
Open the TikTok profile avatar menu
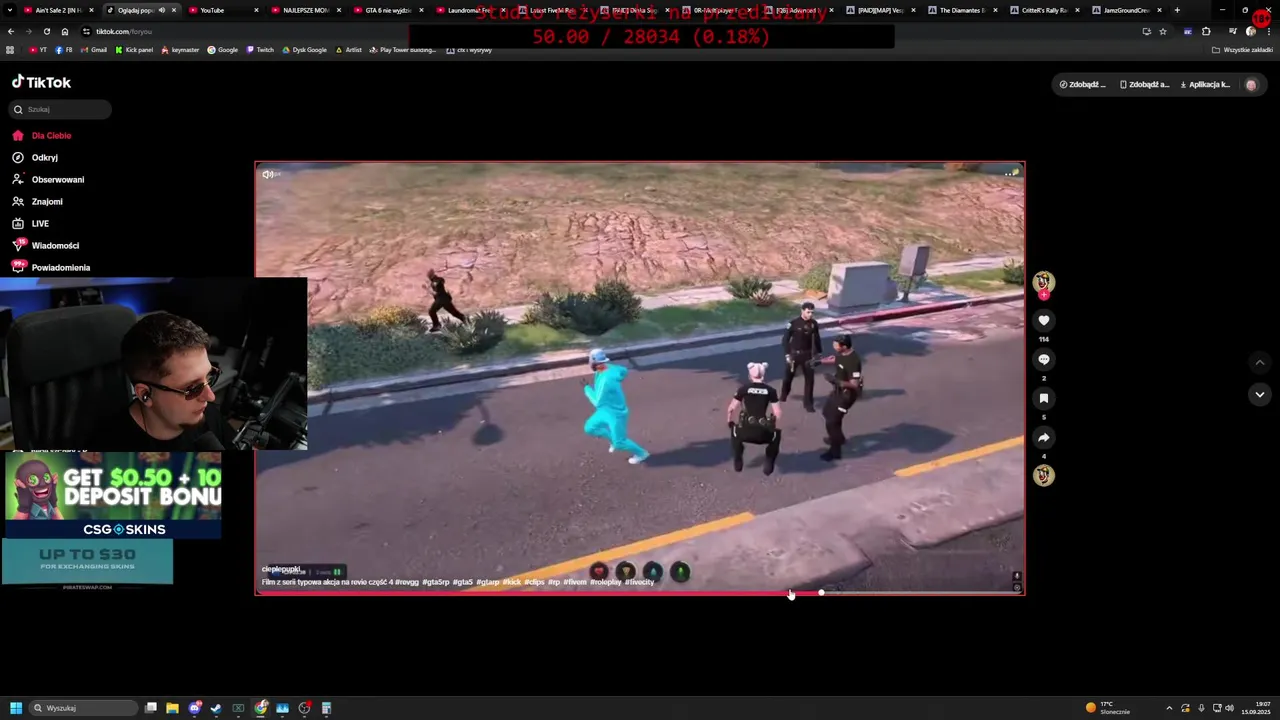click(x=1250, y=85)
